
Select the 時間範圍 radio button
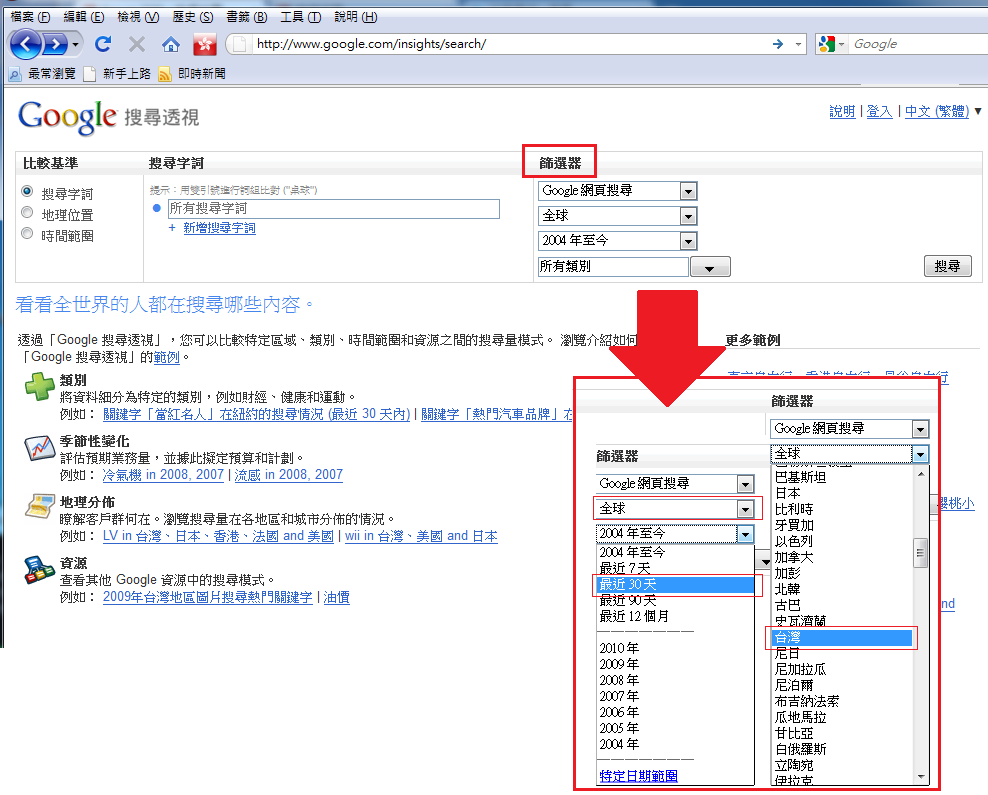coord(28,235)
